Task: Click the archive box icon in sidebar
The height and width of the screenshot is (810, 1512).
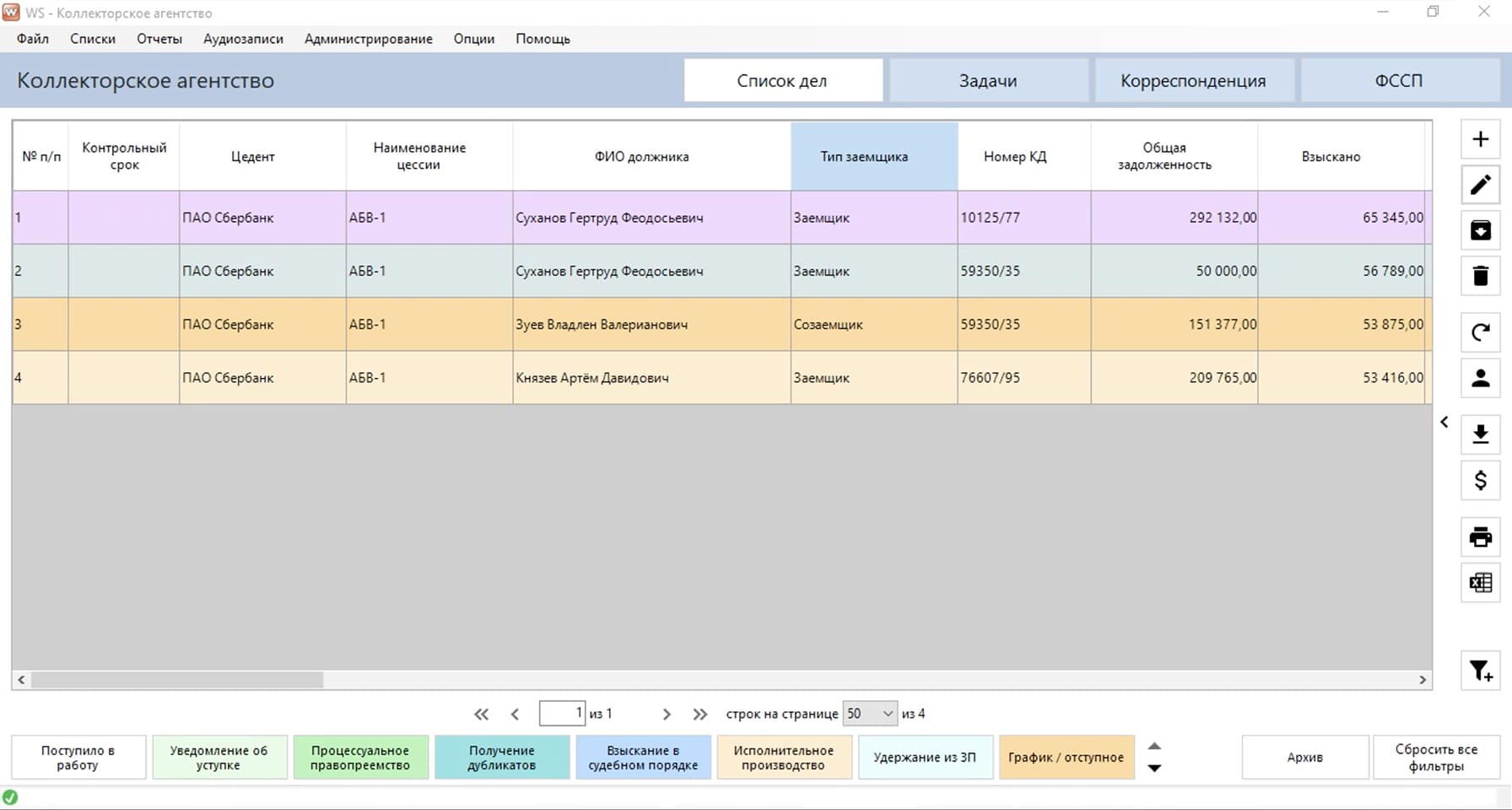Action: [x=1480, y=230]
